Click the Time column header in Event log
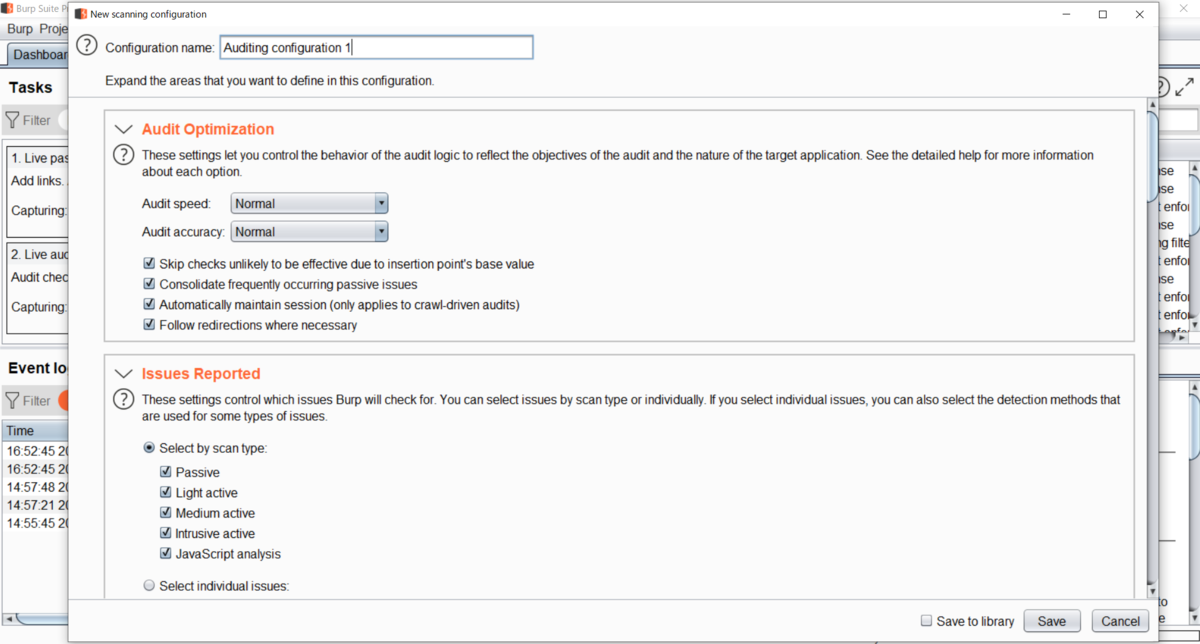This screenshot has height=644, width=1200. point(36,431)
